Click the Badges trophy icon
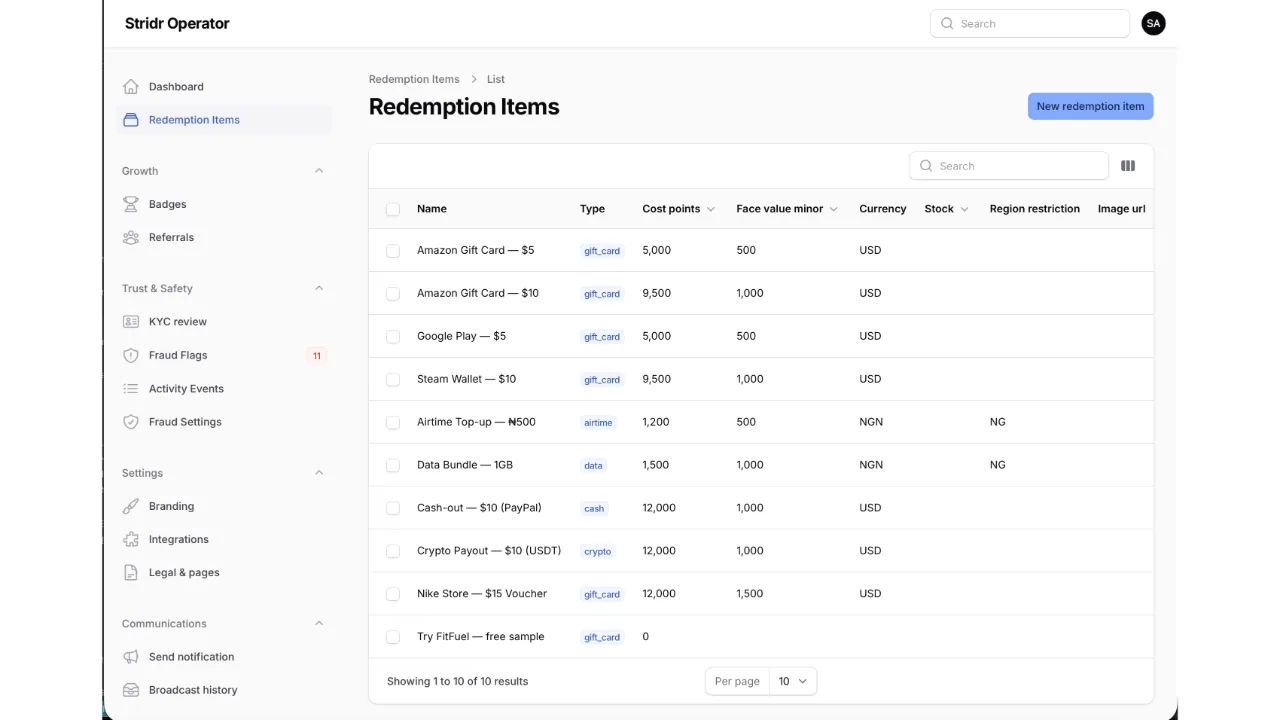The width and height of the screenshot is (1280, 720). pyautogui.click(x=131, y=204)
